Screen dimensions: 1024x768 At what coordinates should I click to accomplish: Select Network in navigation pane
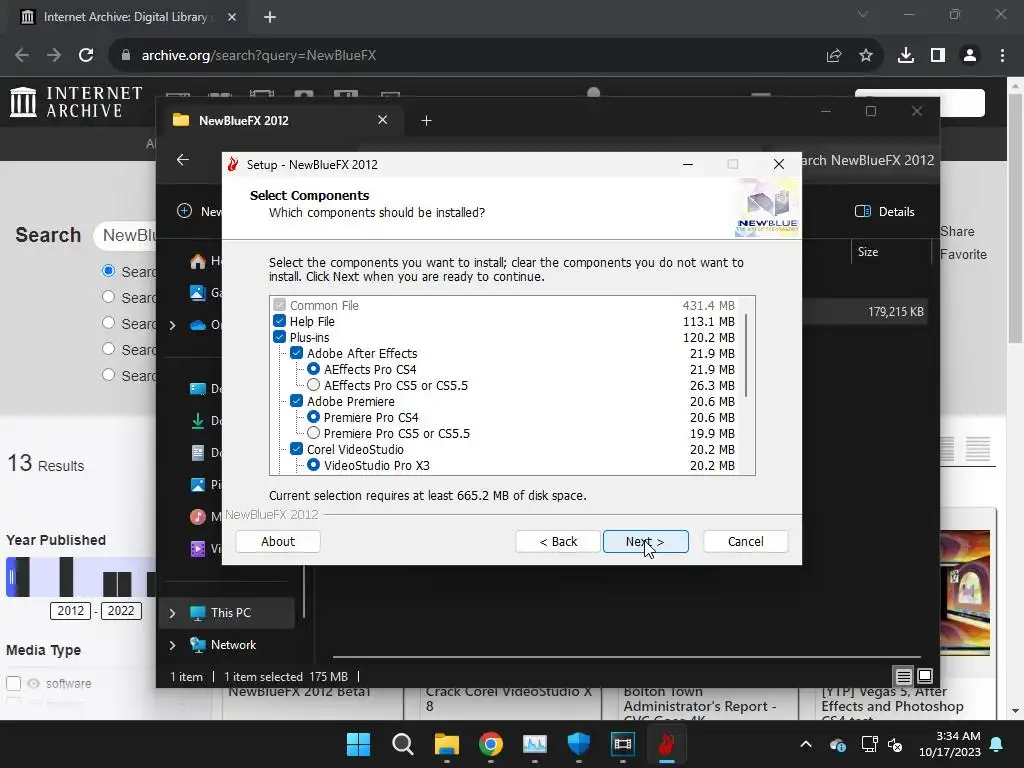click(x=233, y=645)
